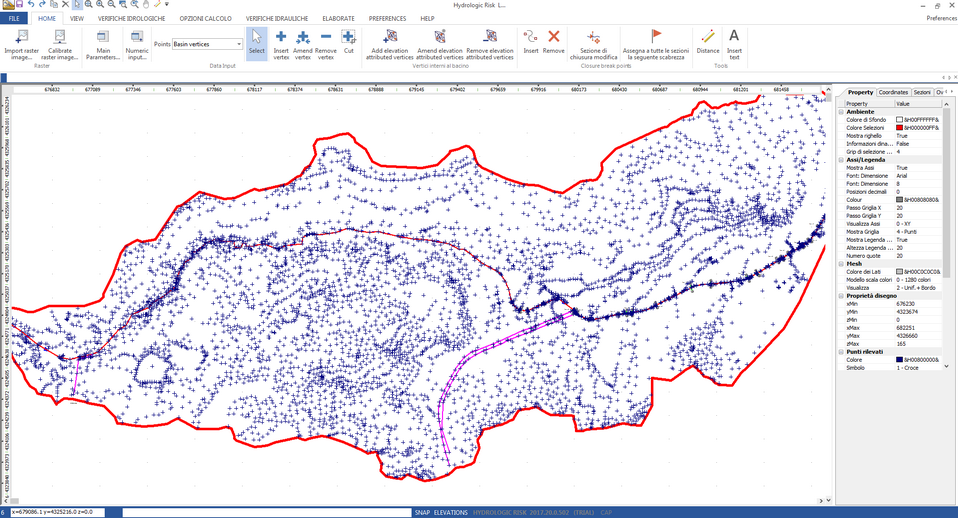Click property panel scrollbar down arrow
Viewport: 958px width, 518px height.
(946, 366)
